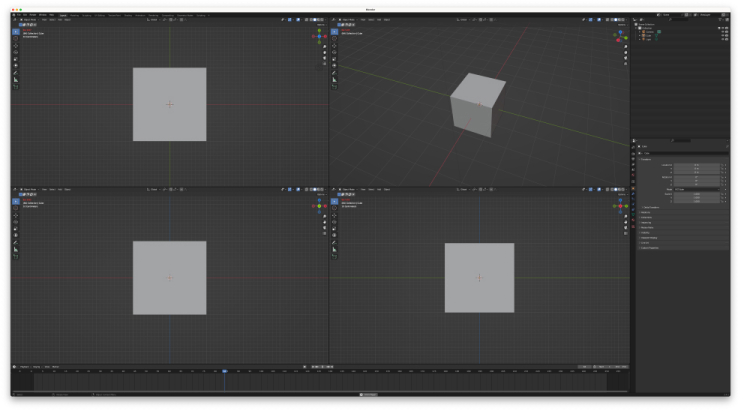Click zoom magnifier icon in perspective viewport

click(x=625, y=46)
